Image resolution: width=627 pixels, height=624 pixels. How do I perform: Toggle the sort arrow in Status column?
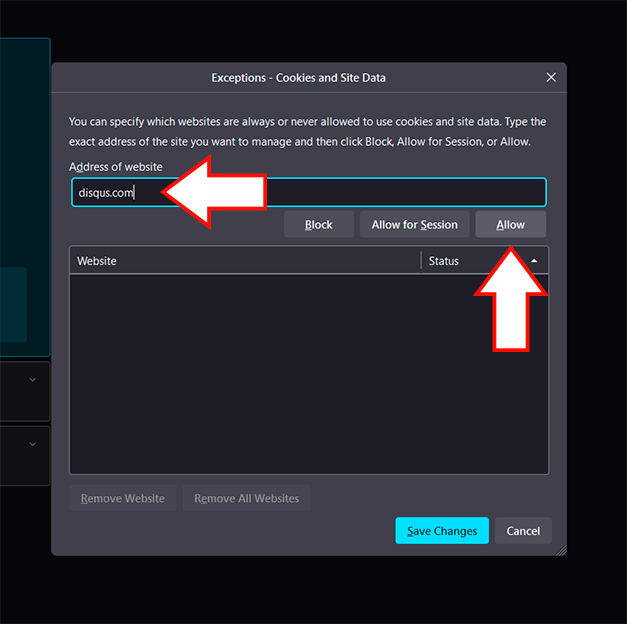click(534, 261)
